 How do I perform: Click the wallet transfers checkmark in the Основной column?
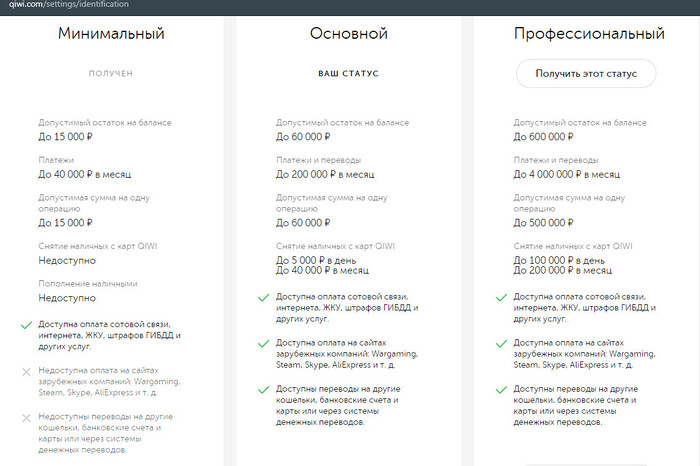coord(262,388)
